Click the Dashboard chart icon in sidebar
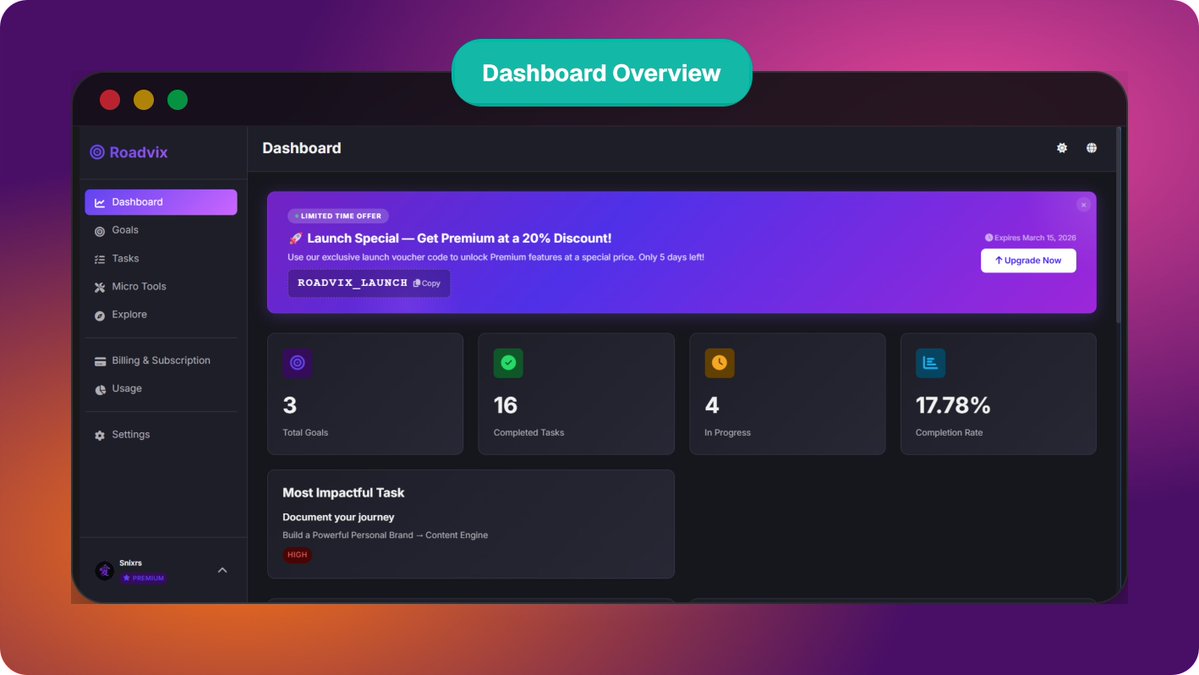Screen dimensions: 1199x675 click(99, 203)
